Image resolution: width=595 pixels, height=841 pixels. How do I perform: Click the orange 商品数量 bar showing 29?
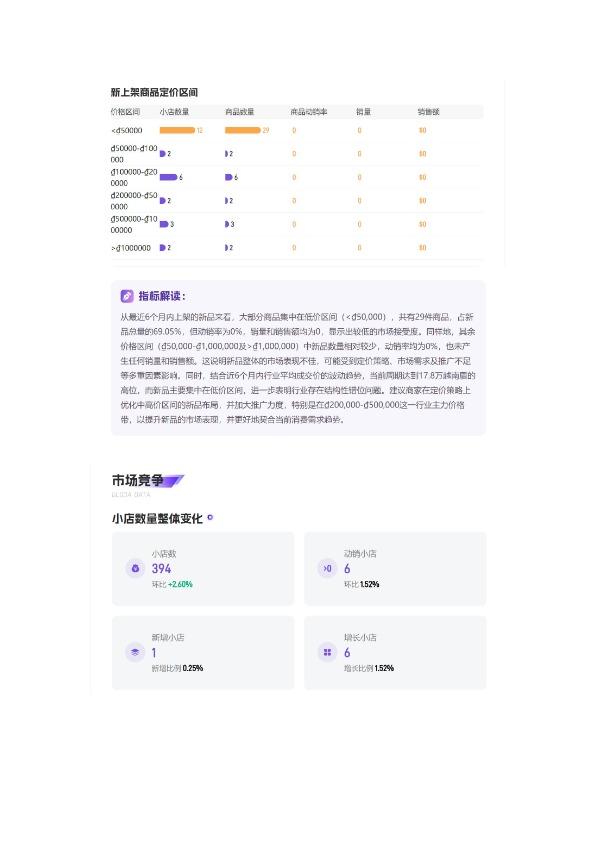(x=243, y=130)
